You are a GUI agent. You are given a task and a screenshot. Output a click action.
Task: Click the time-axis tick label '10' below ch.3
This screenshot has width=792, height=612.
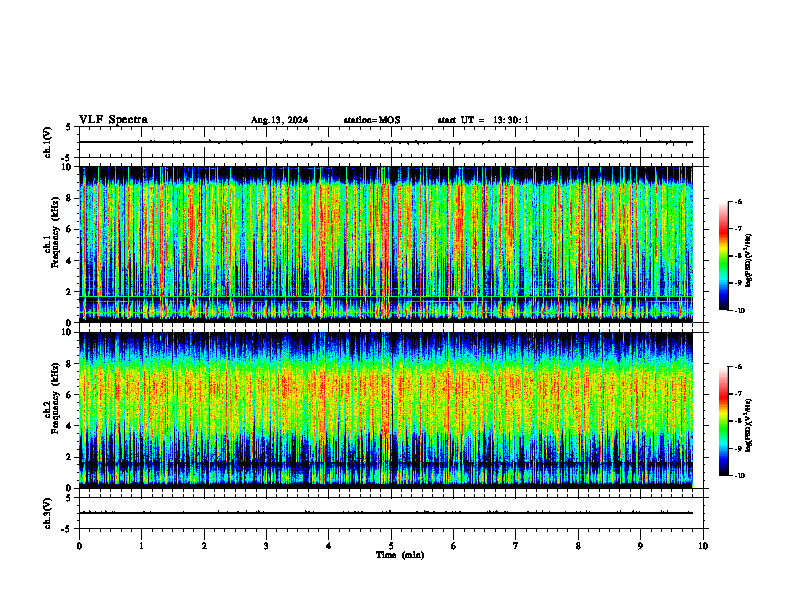(x=703, y=546)
